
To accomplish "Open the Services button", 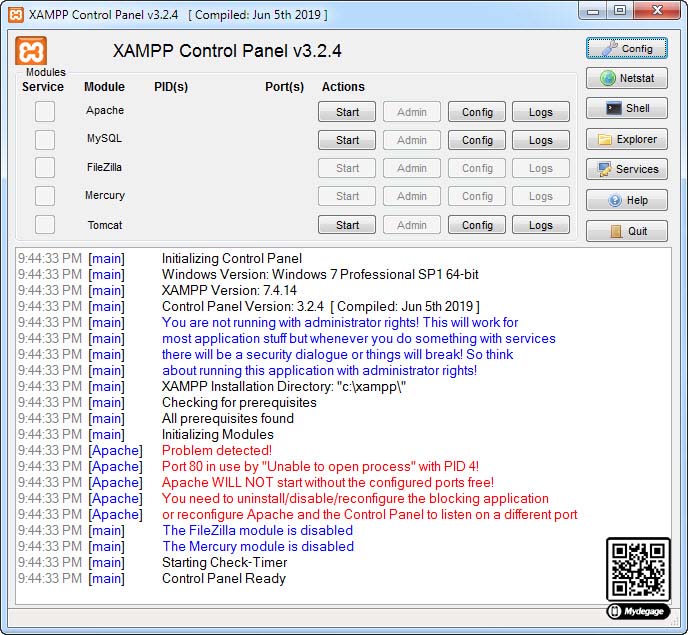I will pos(627,169).
